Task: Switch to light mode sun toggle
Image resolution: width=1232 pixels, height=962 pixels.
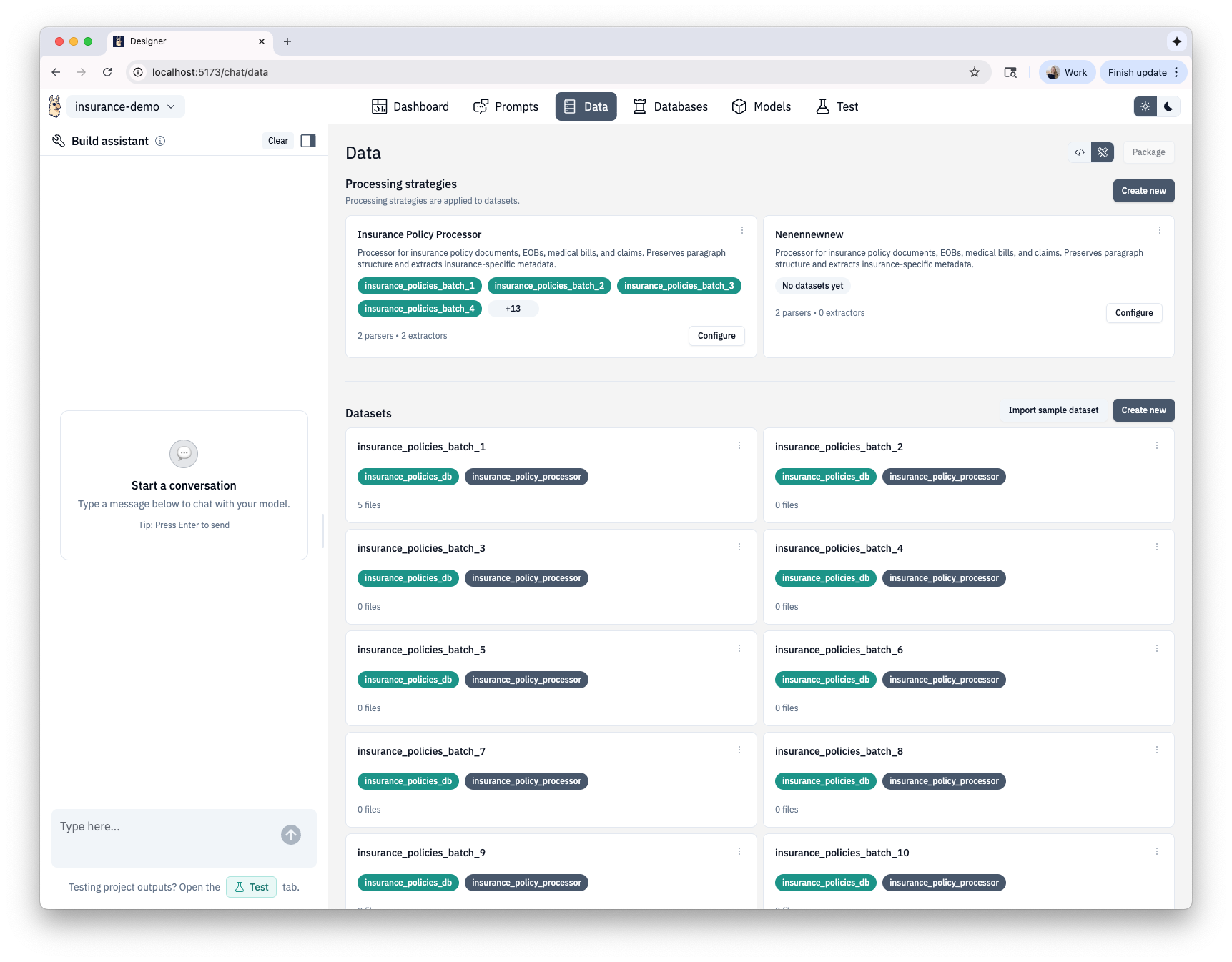Action: coord(1145,106)
